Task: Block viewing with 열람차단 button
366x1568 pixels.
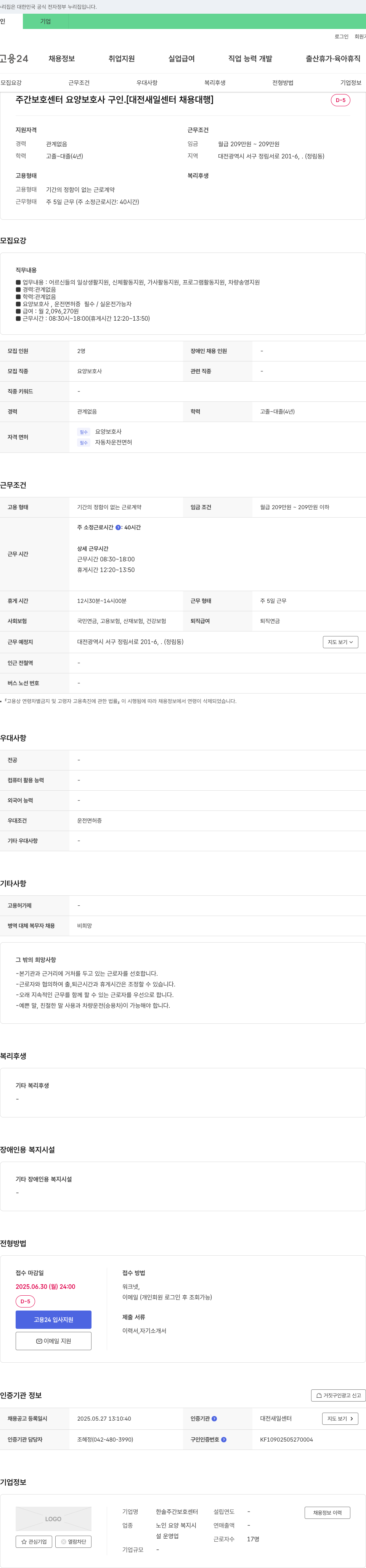Action: tap(74, 1541)
